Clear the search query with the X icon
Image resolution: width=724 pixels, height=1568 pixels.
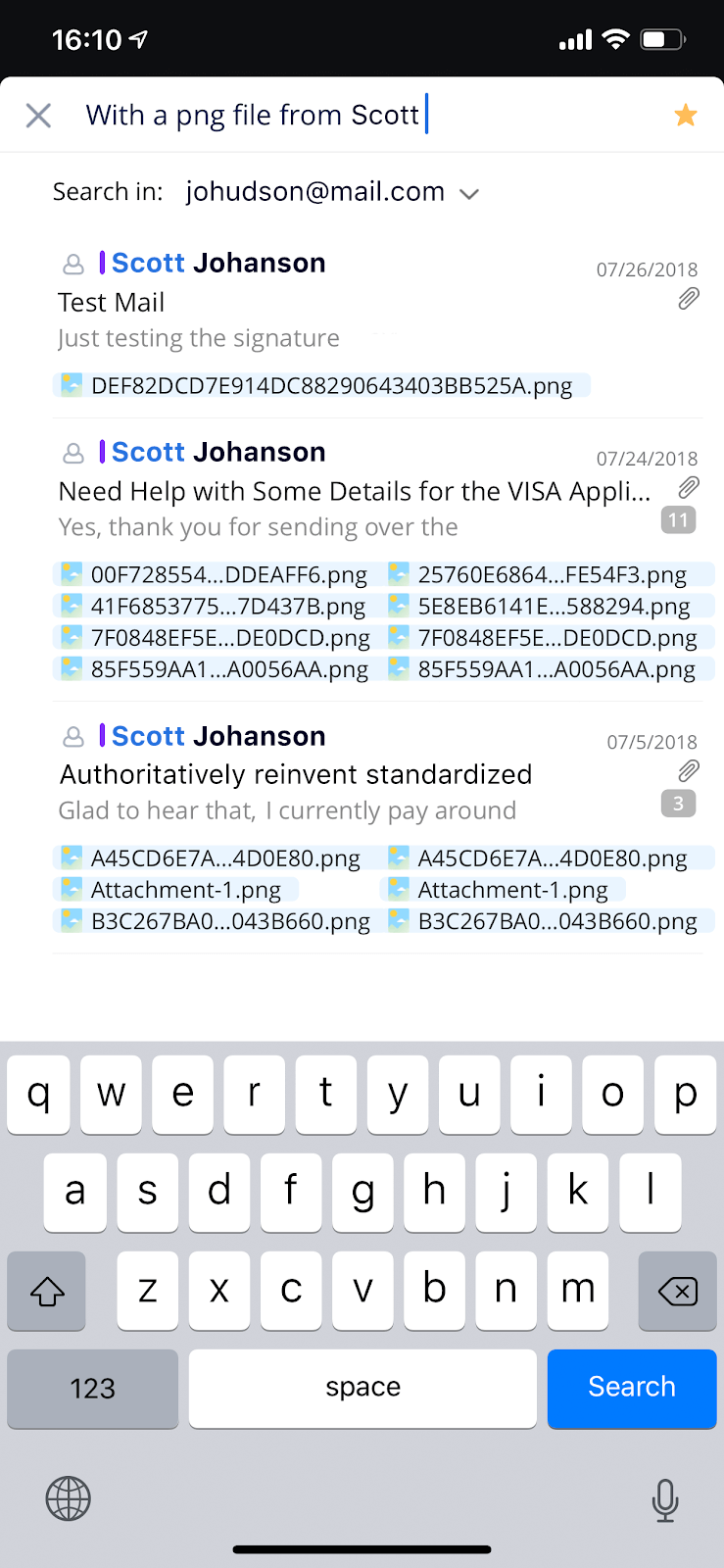pos(37,115)
